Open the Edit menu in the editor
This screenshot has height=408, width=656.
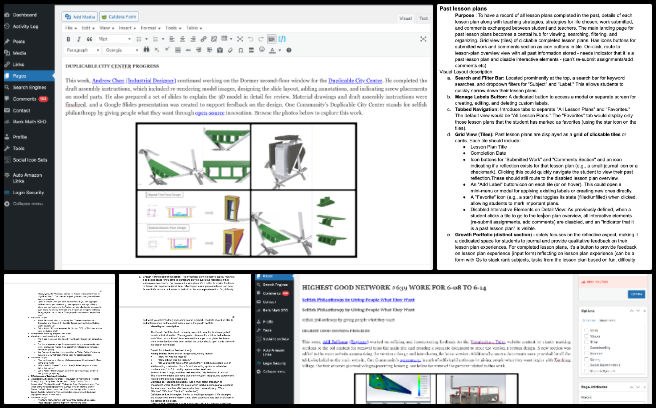87,28
